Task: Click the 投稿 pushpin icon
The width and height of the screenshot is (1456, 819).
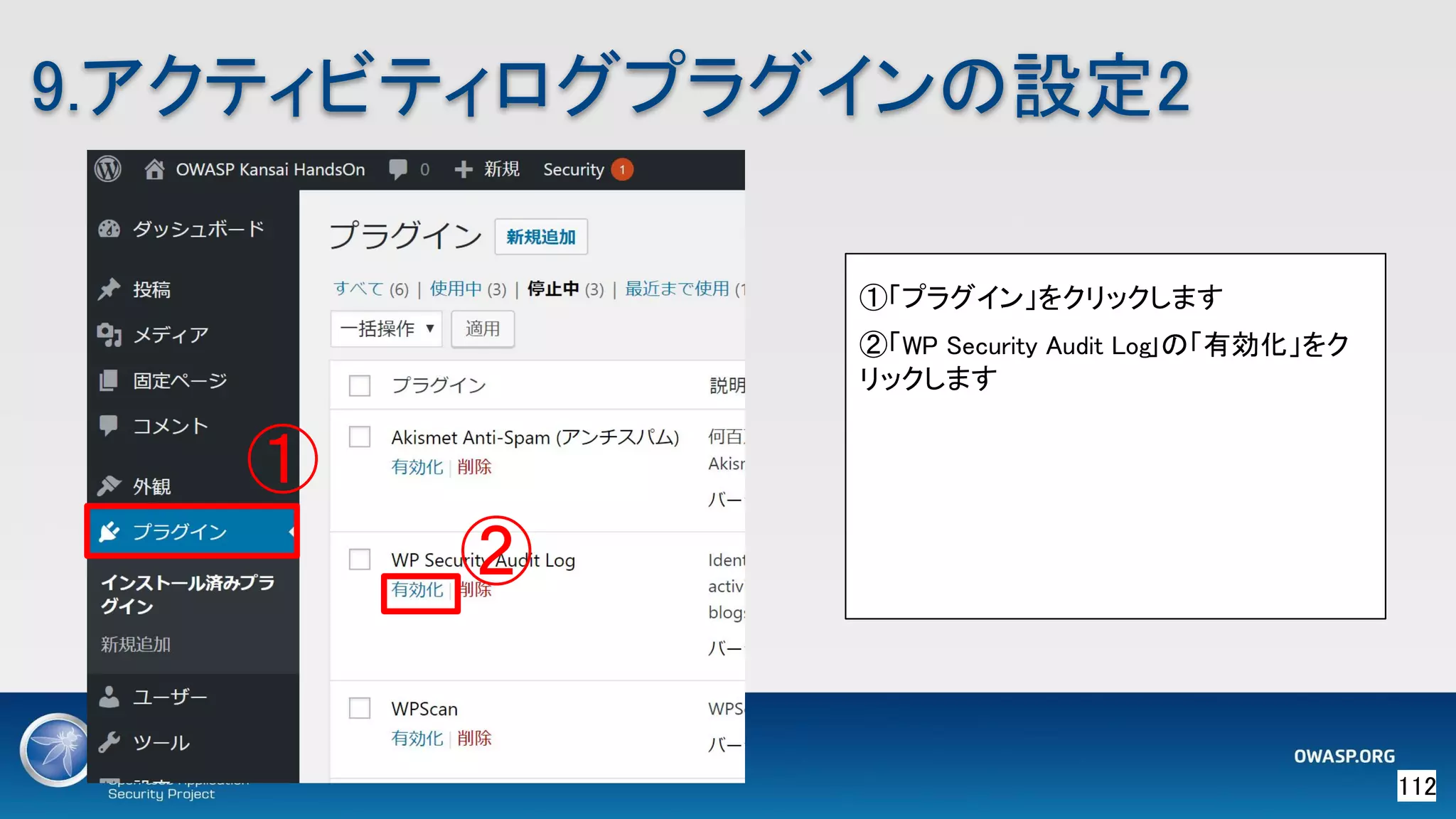Action: (x=109, y=289)
